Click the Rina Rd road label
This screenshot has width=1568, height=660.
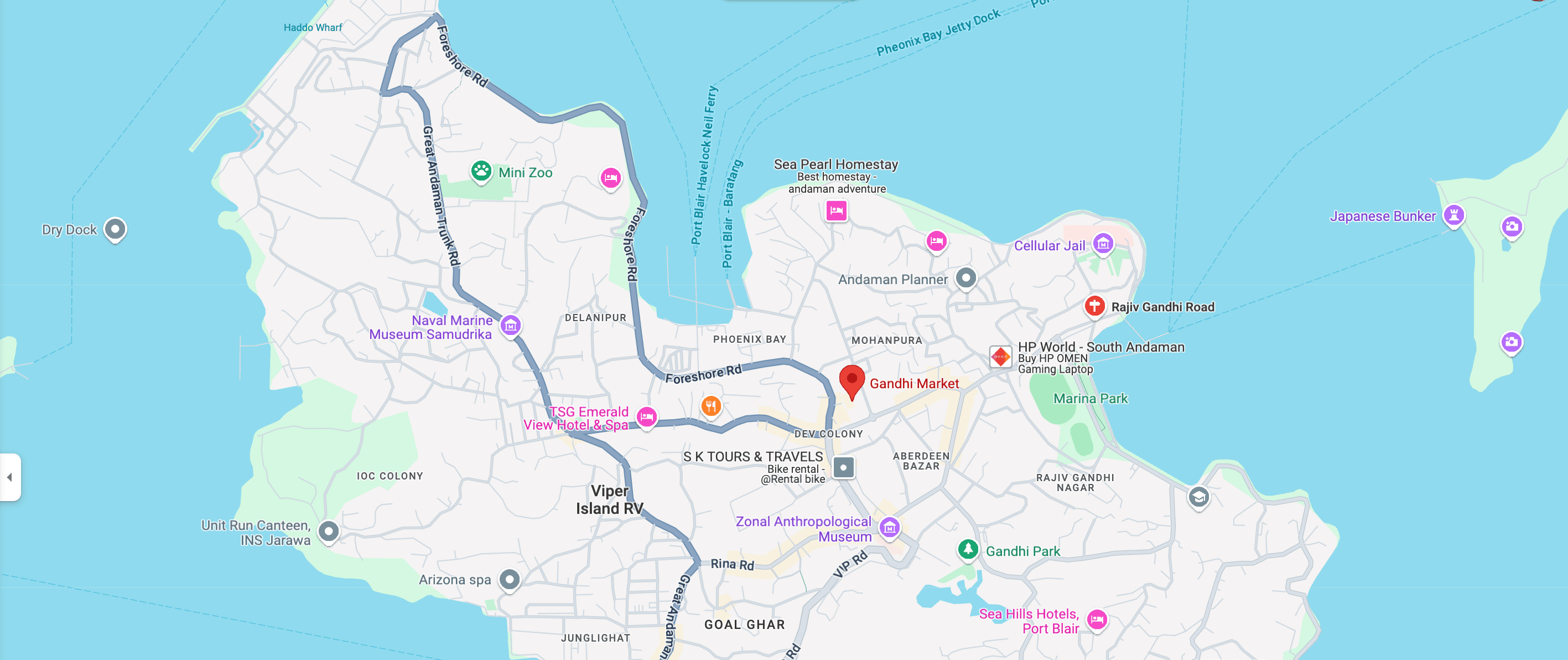[x=732, y=564]
